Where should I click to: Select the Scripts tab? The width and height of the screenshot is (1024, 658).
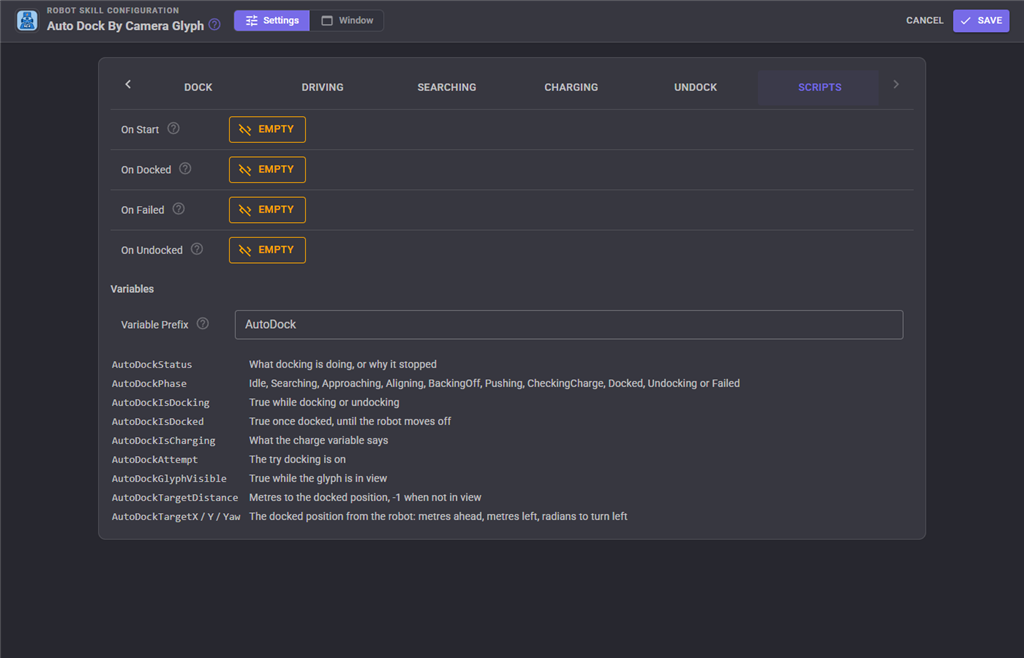820,87
